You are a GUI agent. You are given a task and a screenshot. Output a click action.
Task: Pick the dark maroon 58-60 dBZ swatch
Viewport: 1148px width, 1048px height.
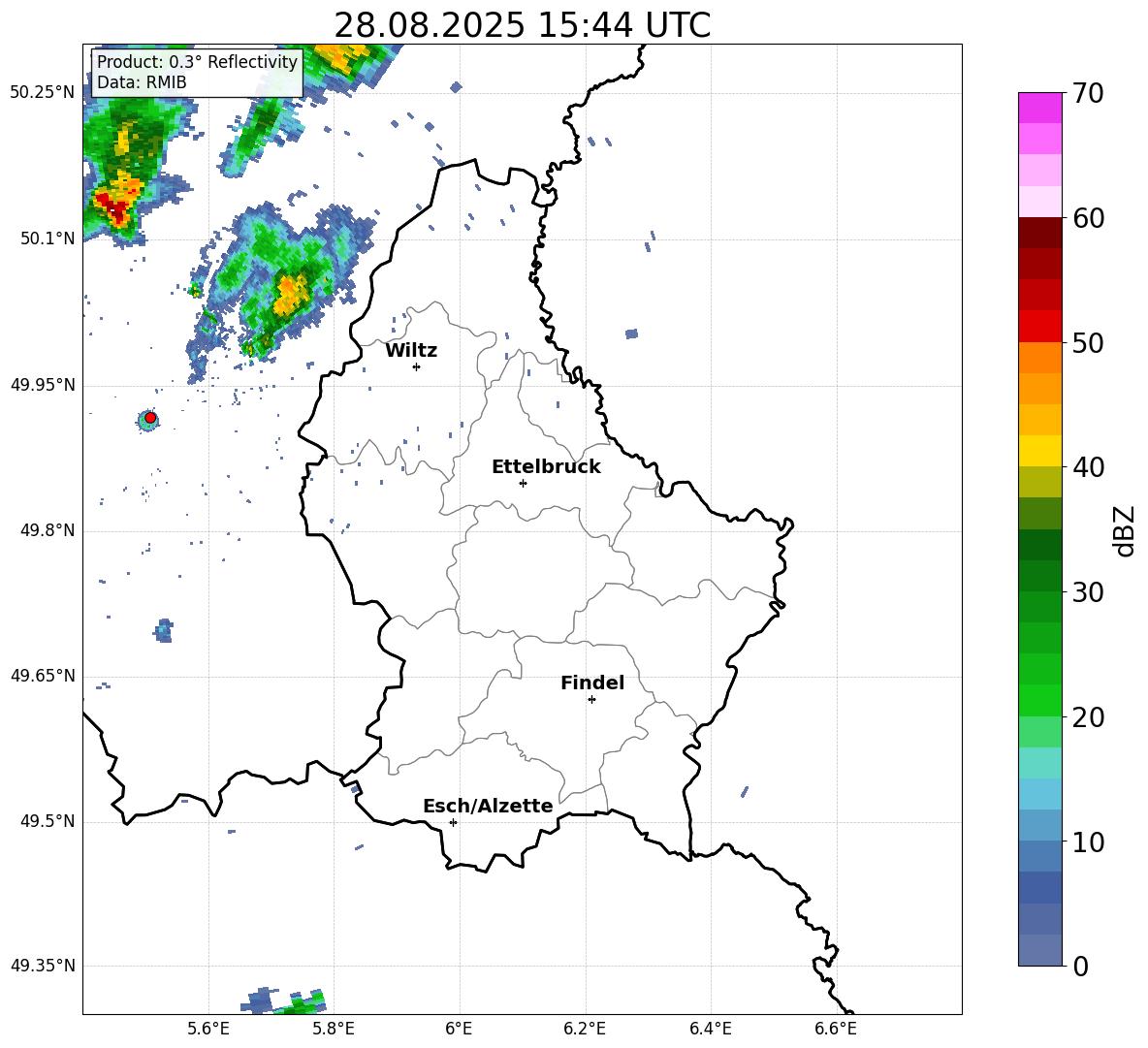[1039, 233]
